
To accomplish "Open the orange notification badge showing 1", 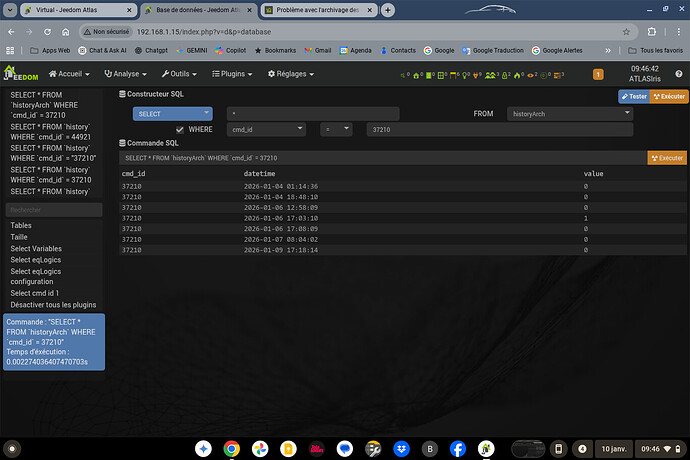I will click(x=598, y=74).
